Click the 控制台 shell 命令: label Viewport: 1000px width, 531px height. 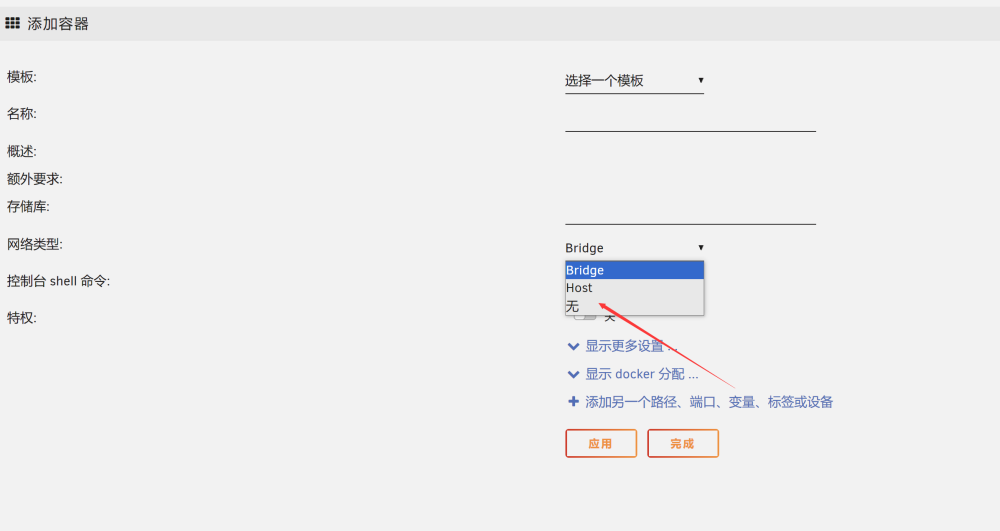(x=59, y=281)
